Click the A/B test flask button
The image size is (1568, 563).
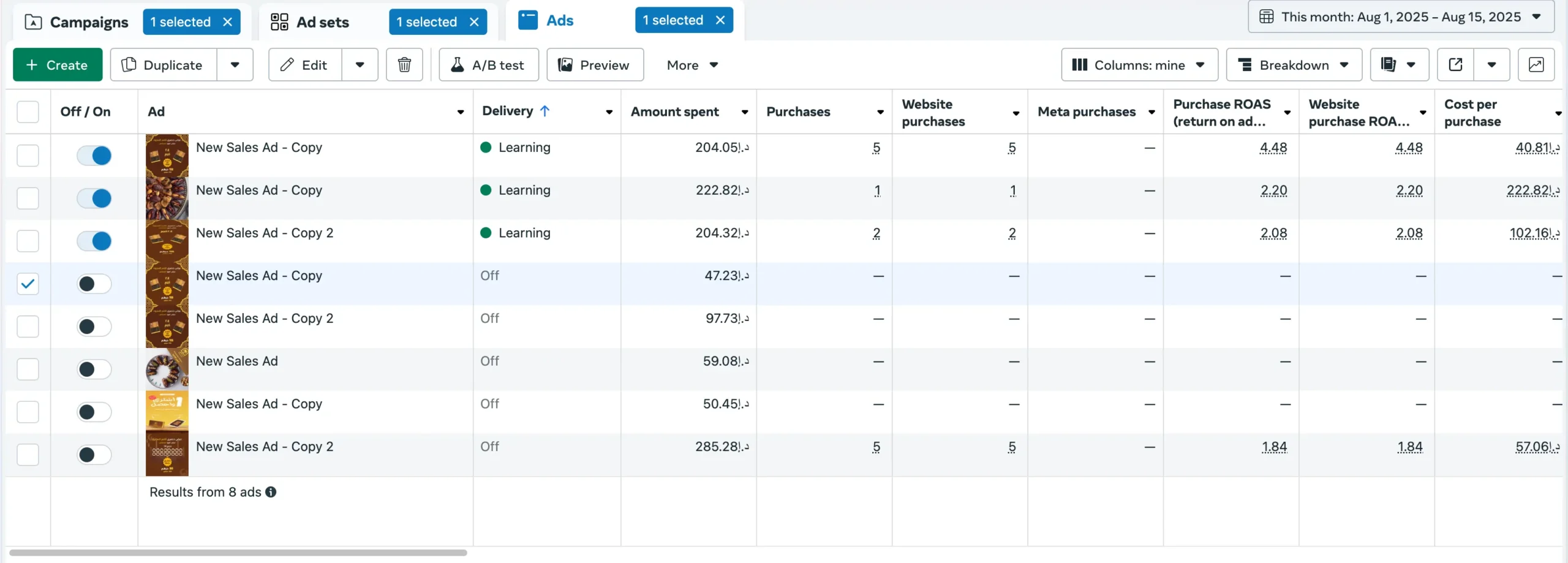pos(488,65)
